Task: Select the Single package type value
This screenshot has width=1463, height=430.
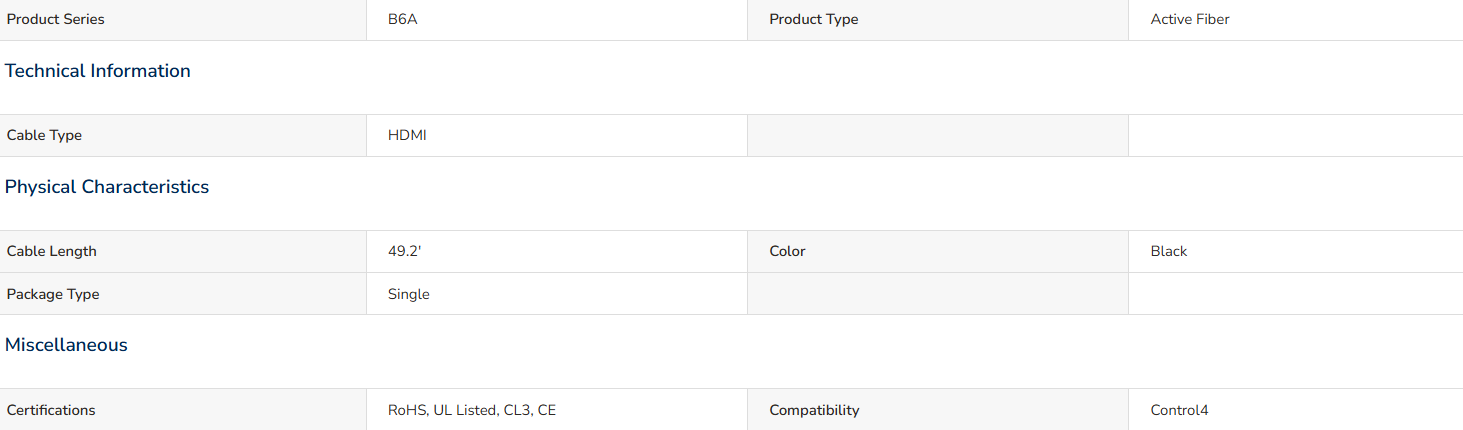Action: click(x=409, y=294)
